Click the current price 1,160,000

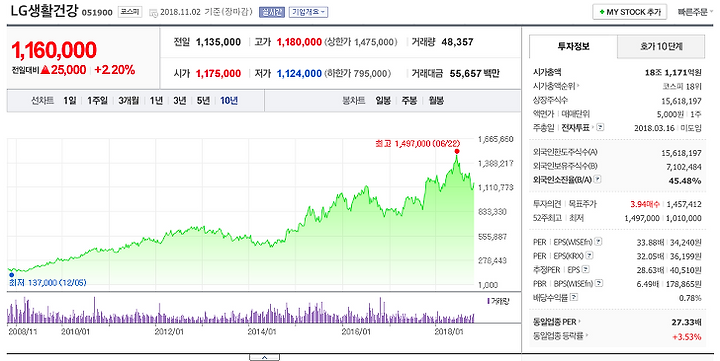[54, 50]
